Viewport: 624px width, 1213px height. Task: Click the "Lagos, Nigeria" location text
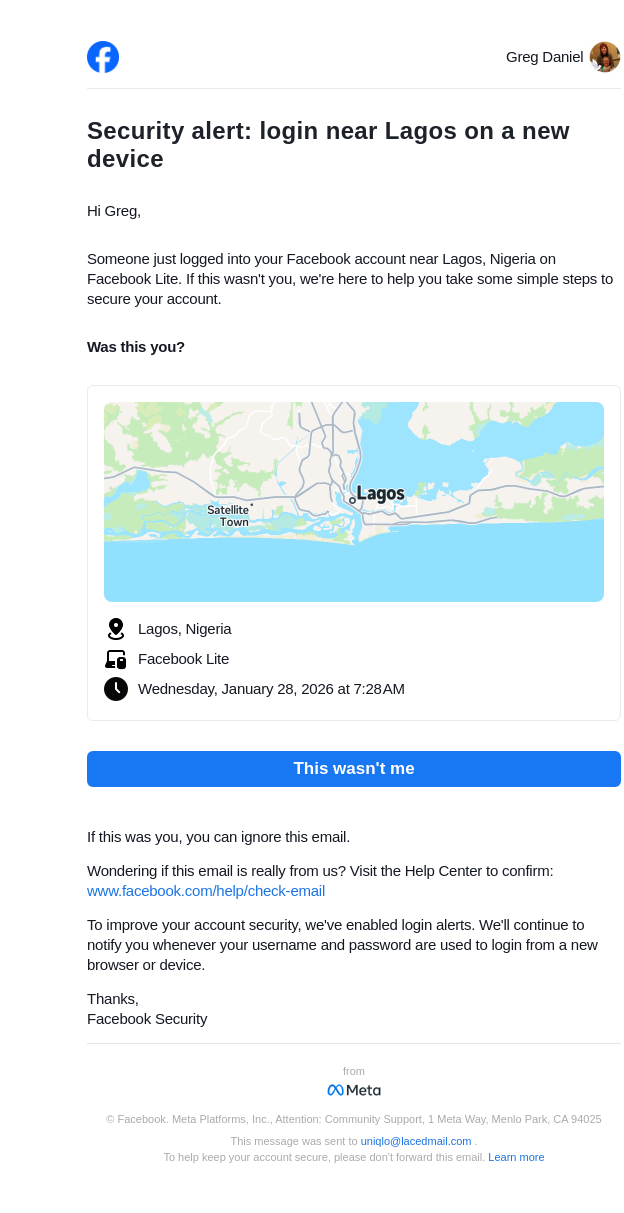point(185,629)
